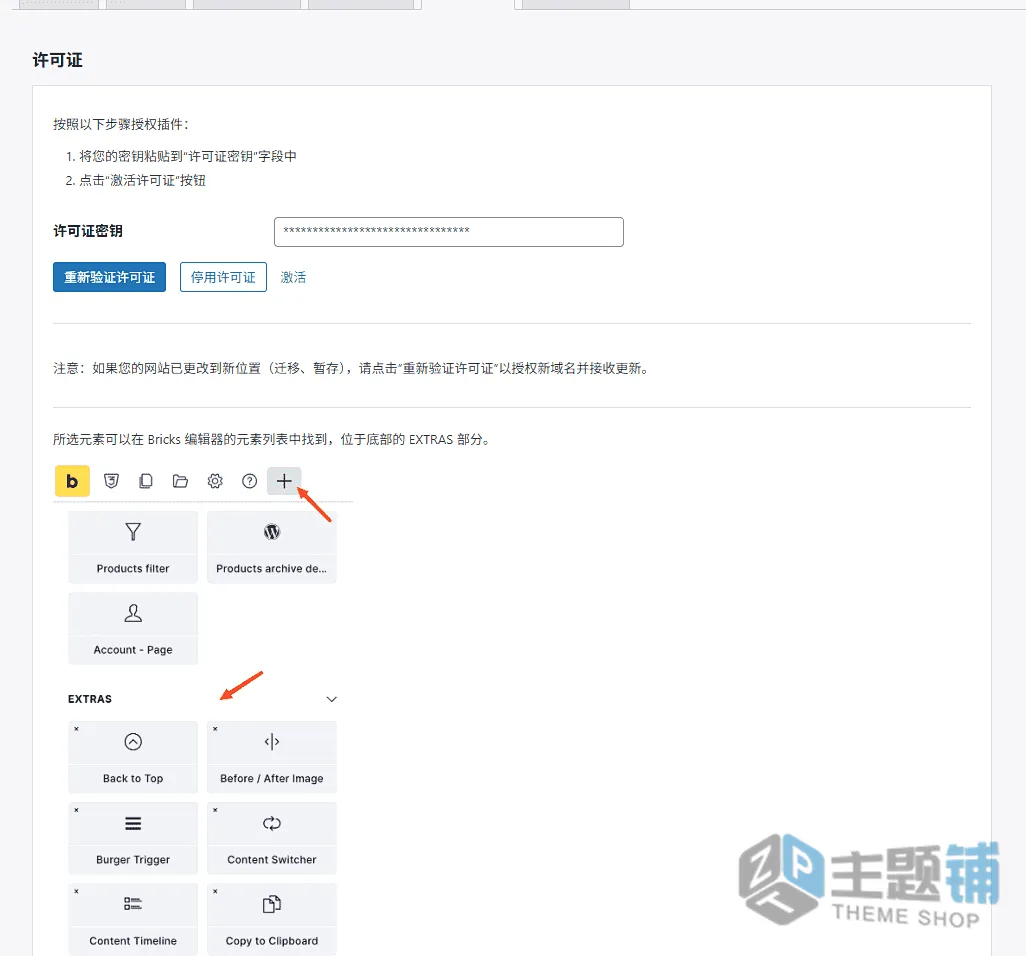
Task: Collapse the EXTRAS section chevron
Action: point(332,699)
